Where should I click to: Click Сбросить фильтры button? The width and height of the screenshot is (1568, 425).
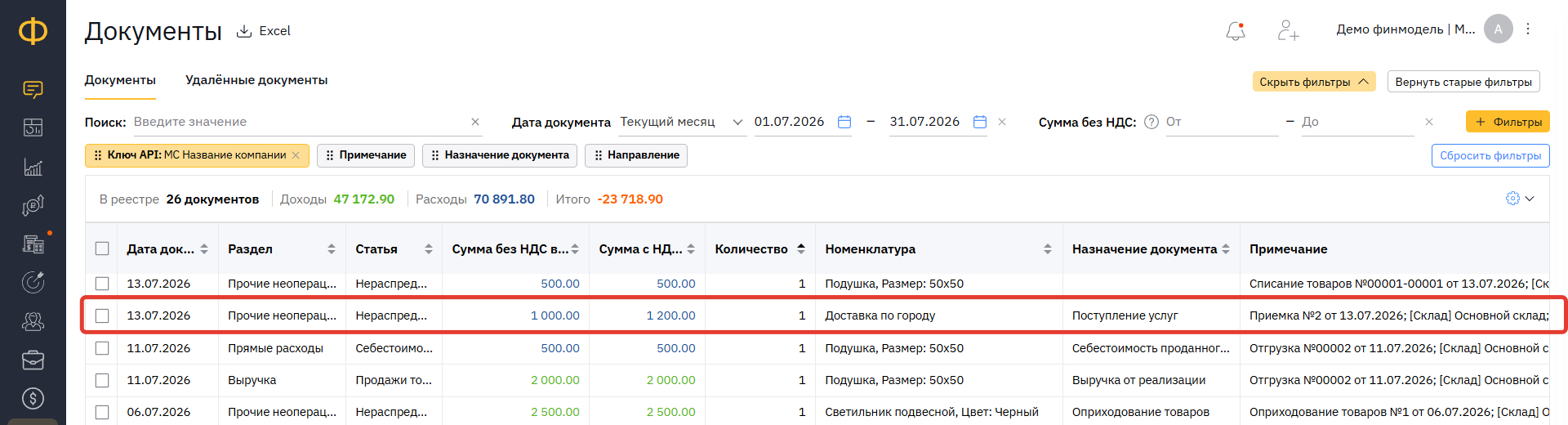1490,155
